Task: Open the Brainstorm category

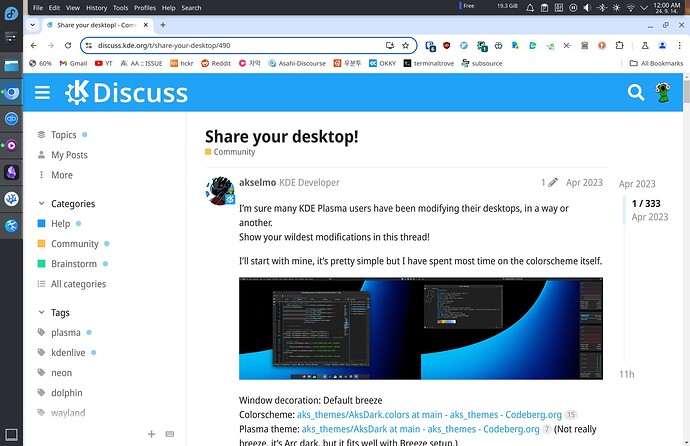Action: [73, 264]
